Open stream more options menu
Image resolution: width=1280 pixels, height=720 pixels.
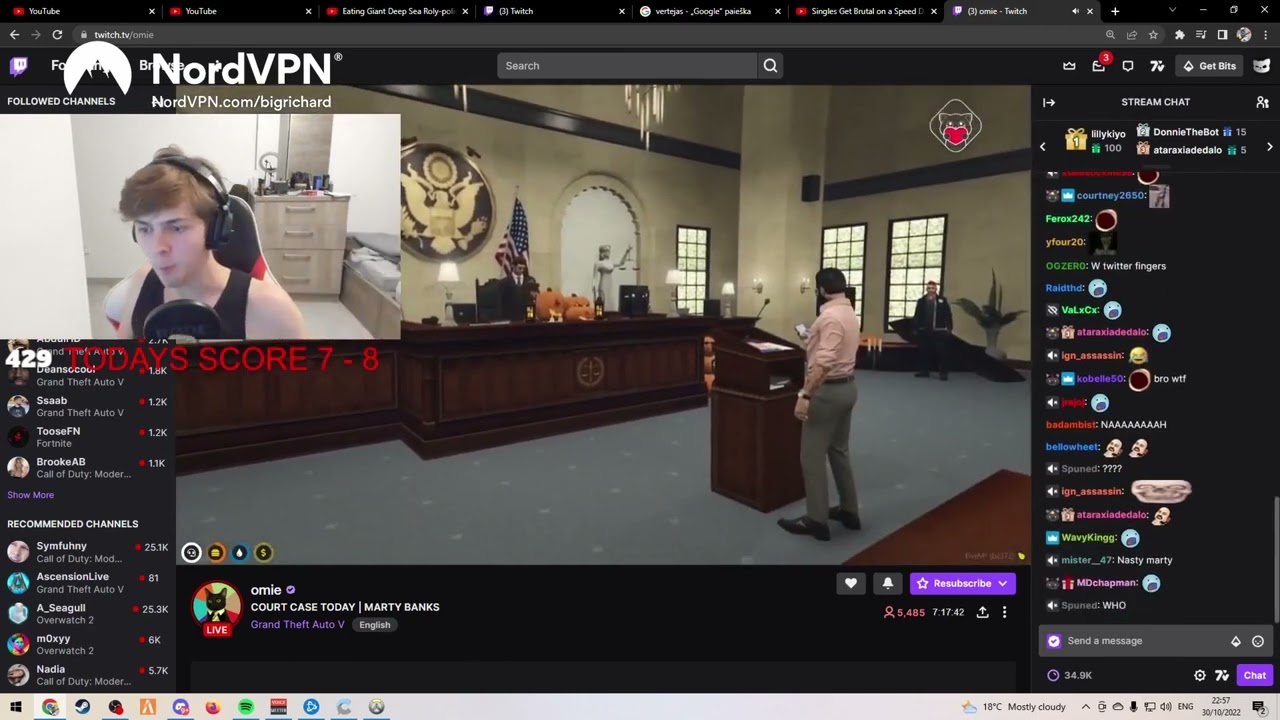[1004, 612]
